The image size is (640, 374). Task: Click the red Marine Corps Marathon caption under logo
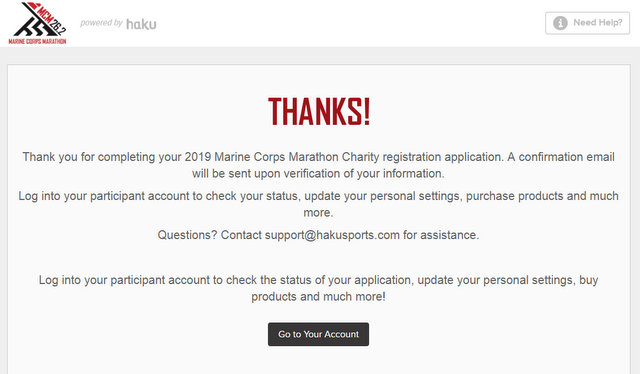click(x=38, y=41)
